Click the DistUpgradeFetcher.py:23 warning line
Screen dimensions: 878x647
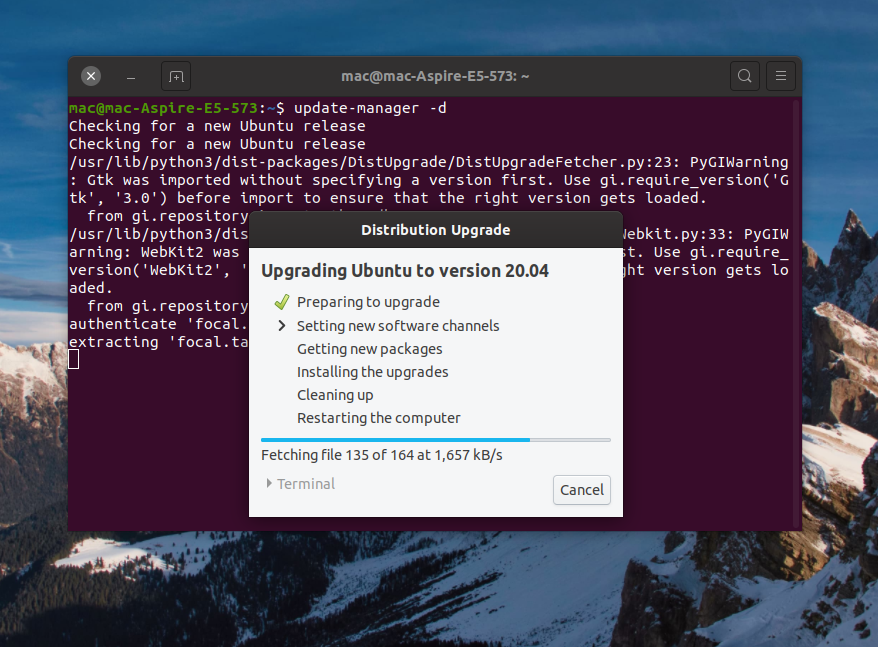click(428, 162)
